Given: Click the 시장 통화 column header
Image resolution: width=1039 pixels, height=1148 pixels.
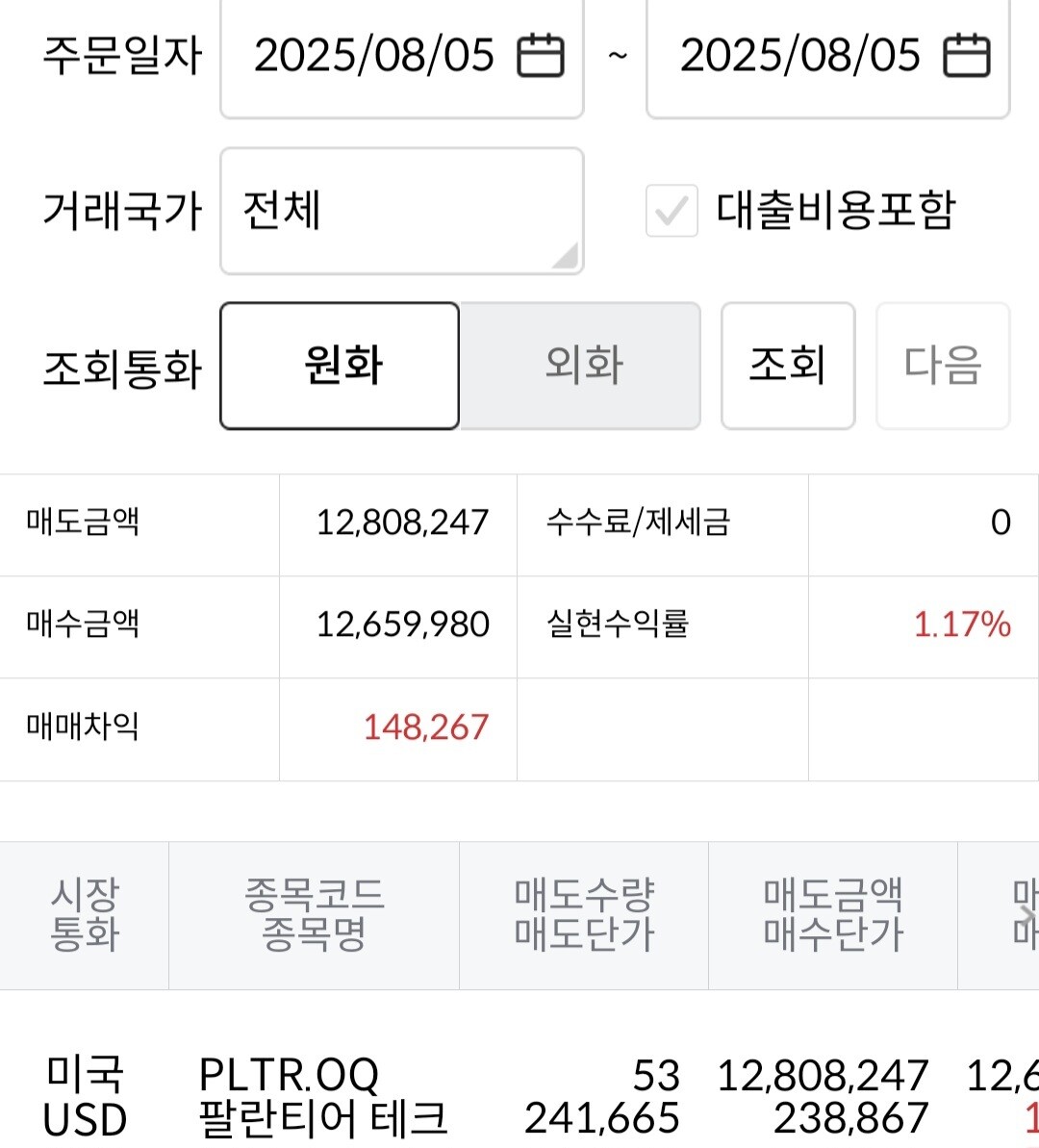Looking at the screenshot, I should coord(85,915).
